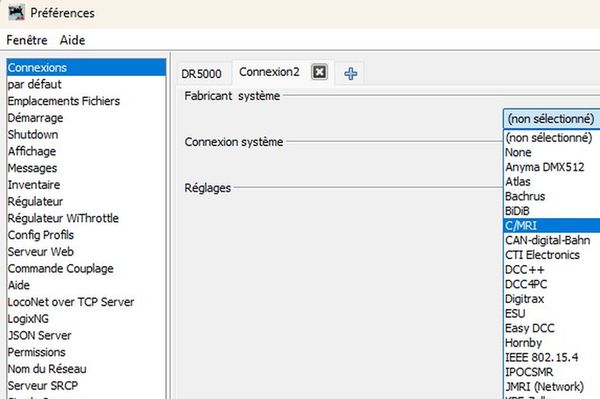The width and height of the screenshot is (600, 399).
Task: Select DCC4PC in the manufacturer list
Action: click(x=551, y=284)
